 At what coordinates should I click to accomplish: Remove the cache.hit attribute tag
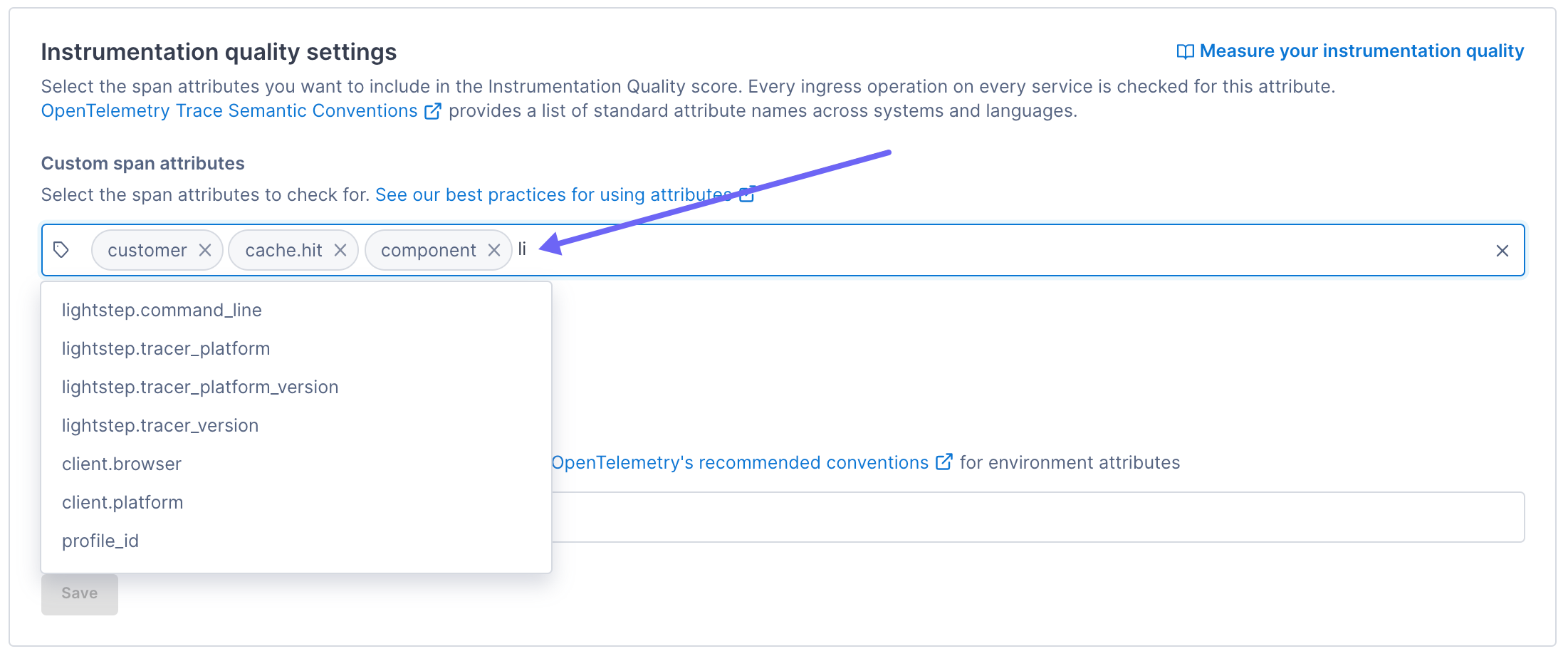(x=340, y=250)
